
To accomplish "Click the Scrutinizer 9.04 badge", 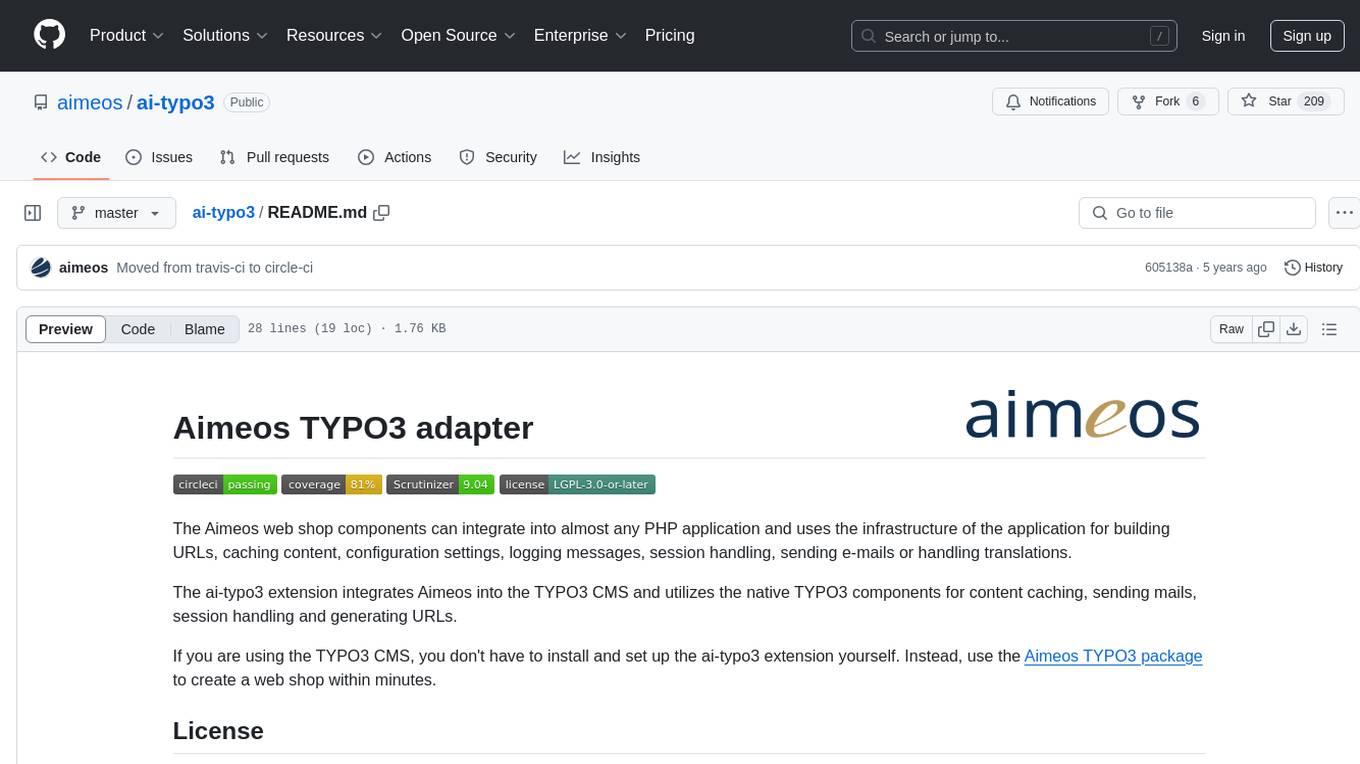I will click(x=440, y=484).
